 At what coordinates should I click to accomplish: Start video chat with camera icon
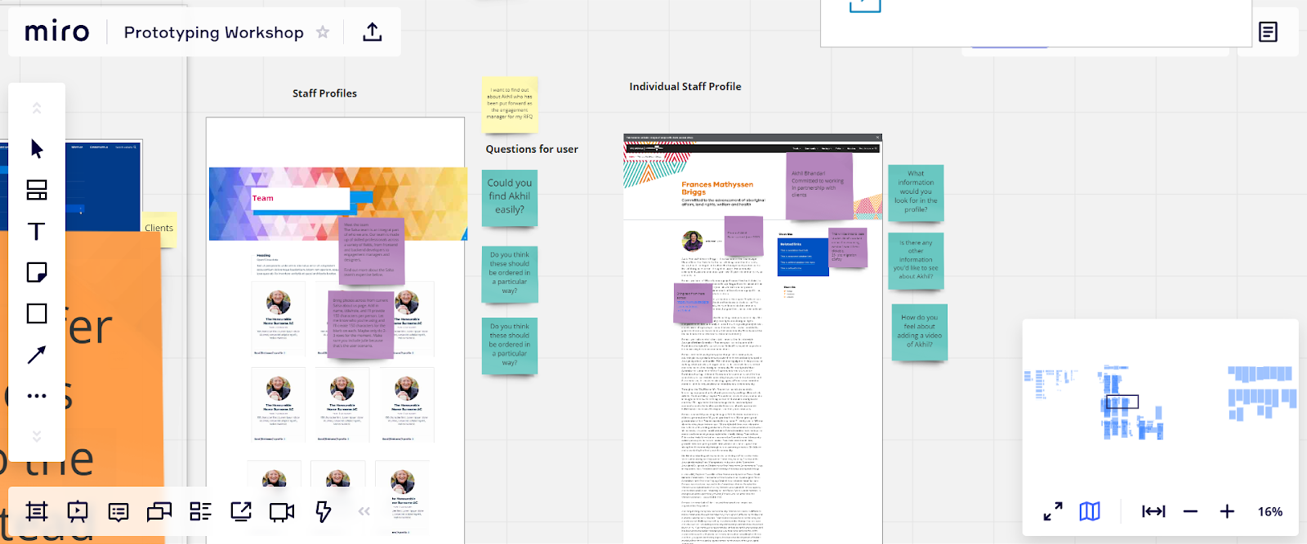pos(282,512)
